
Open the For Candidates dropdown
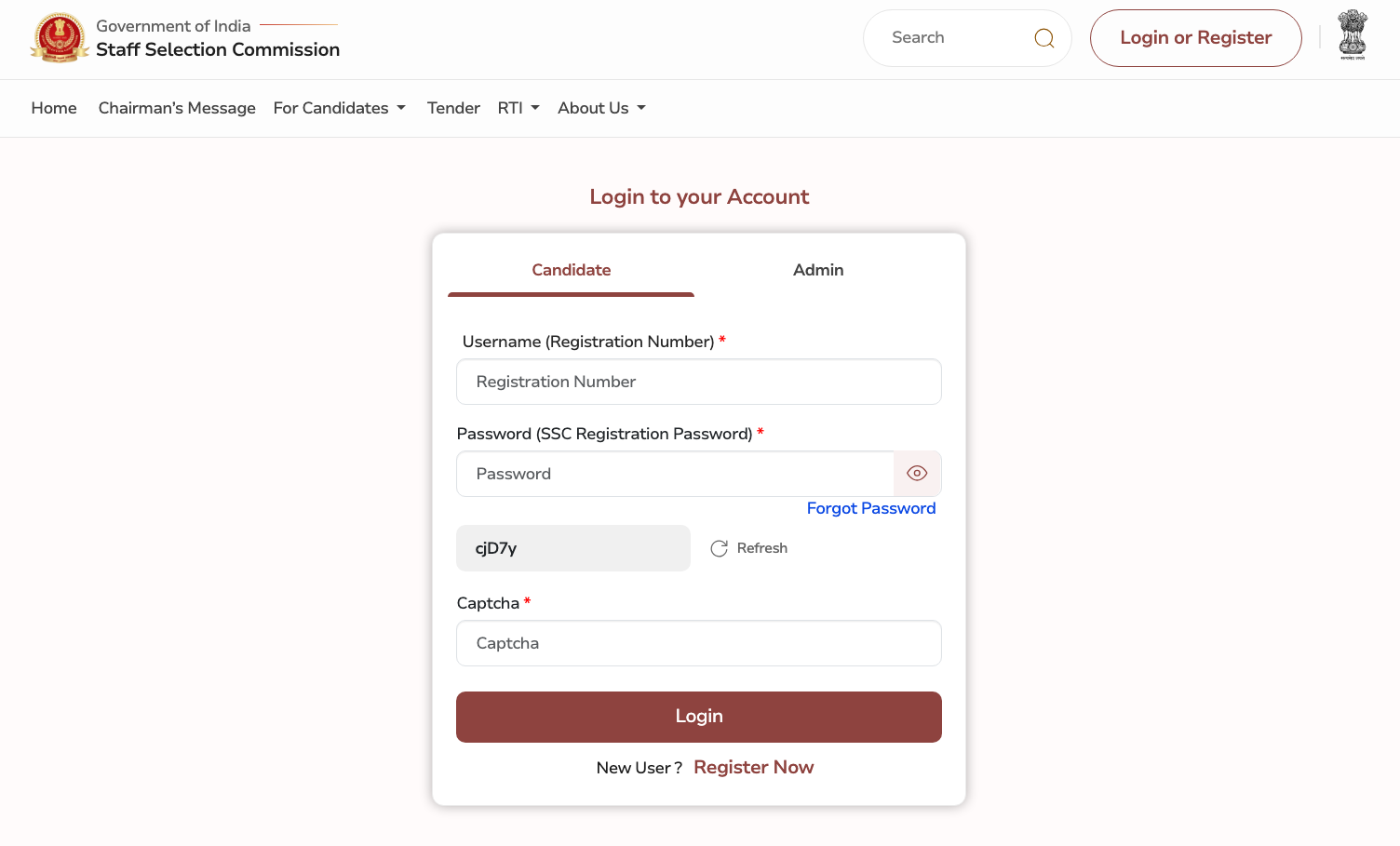tap(339, 108)
